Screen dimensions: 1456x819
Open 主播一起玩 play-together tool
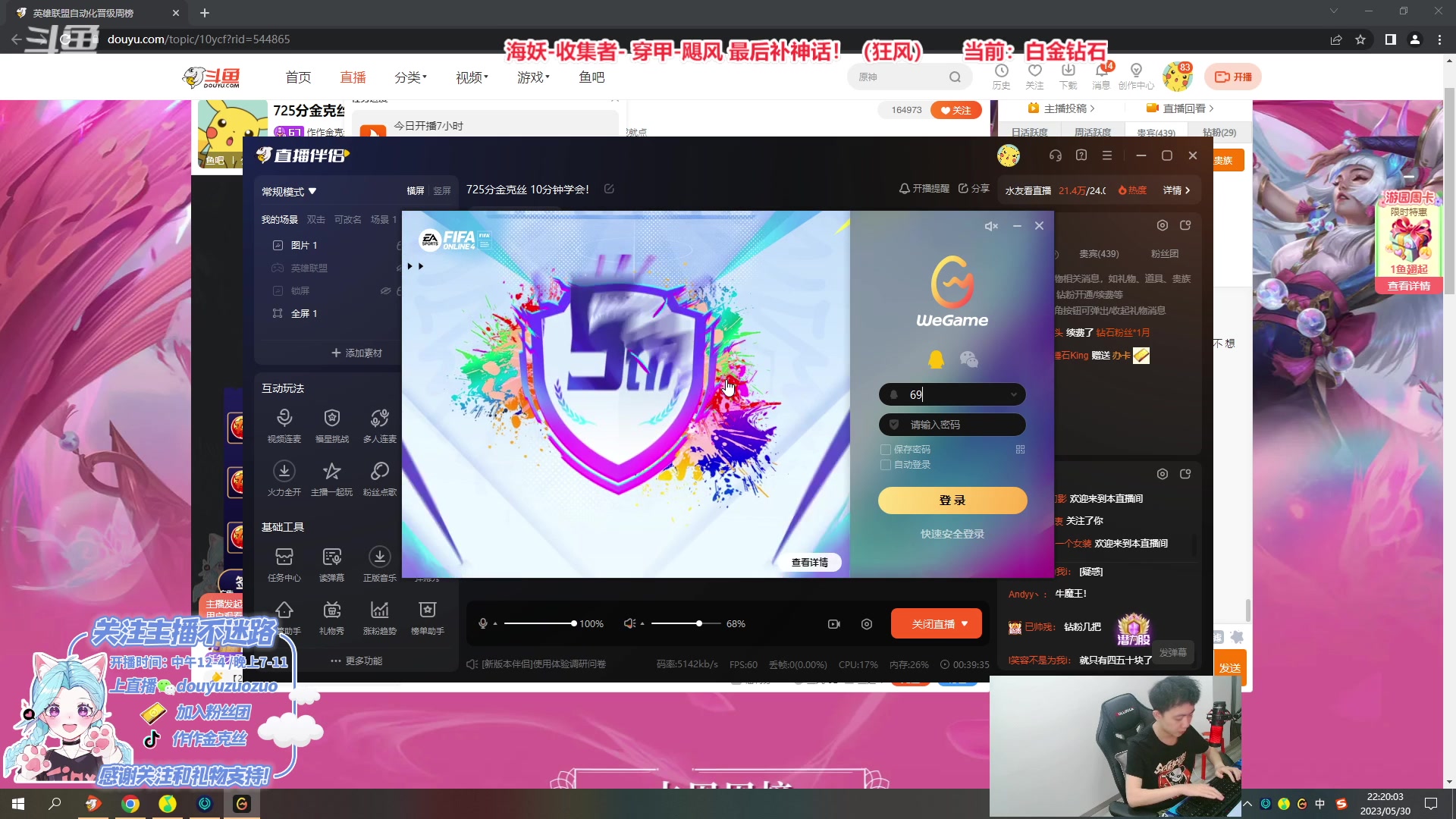click(332, 479)
